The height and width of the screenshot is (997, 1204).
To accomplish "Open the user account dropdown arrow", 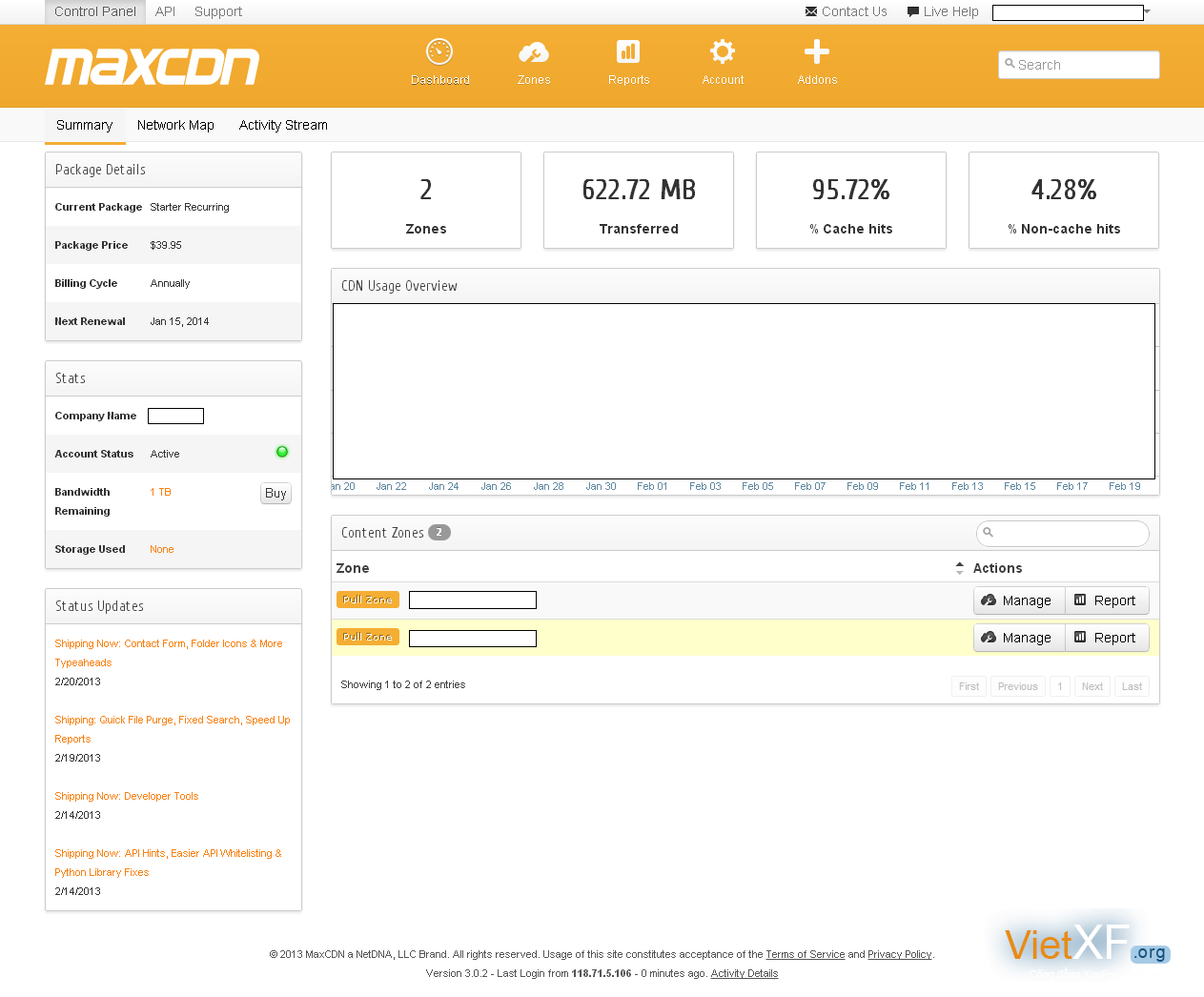I will 1148,12.
